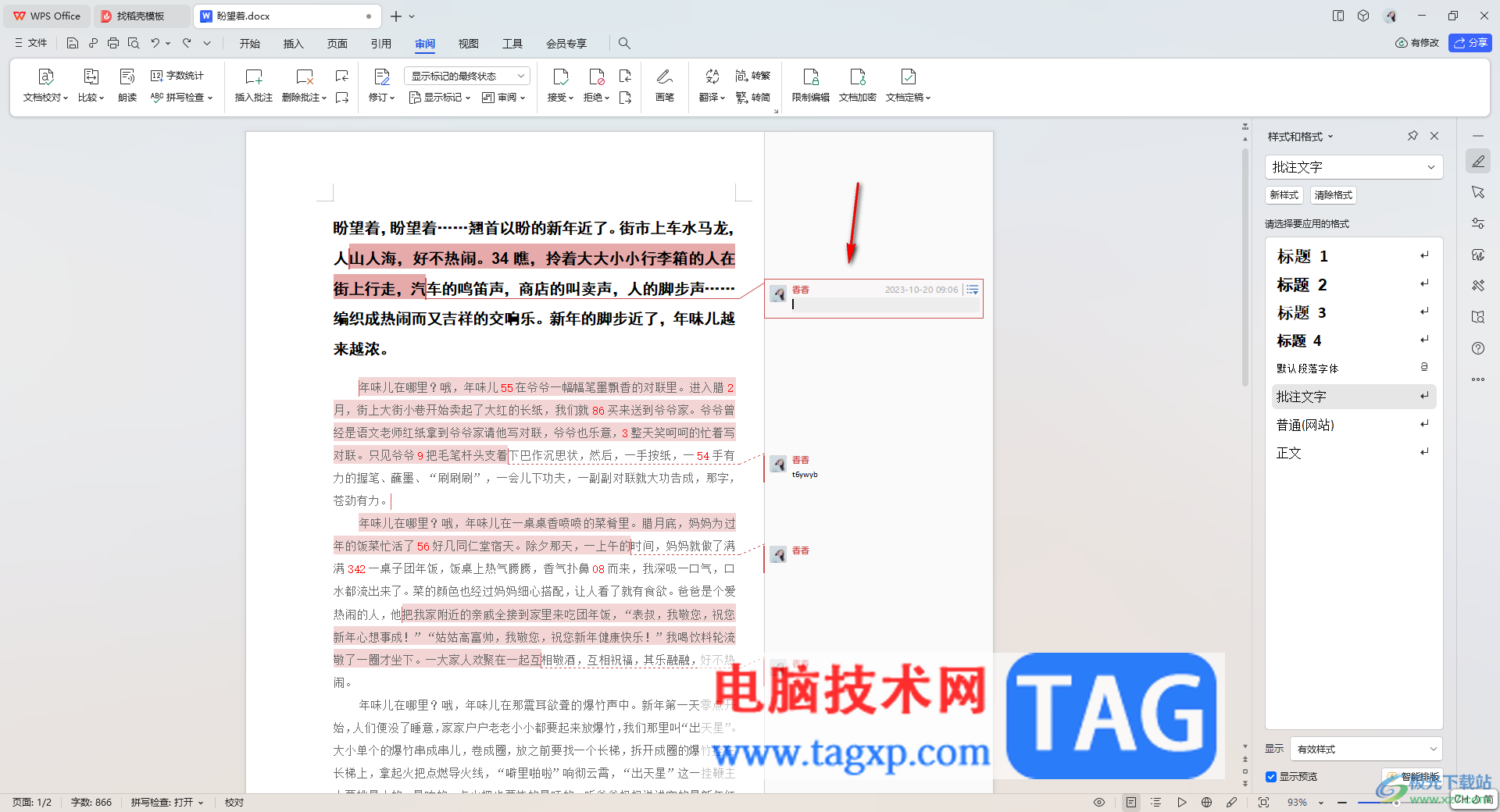Image resolution: width=1500 pixels, height=812 pixels.
Task: Open the 引用 ribbon tab
Action: (381, 44)
